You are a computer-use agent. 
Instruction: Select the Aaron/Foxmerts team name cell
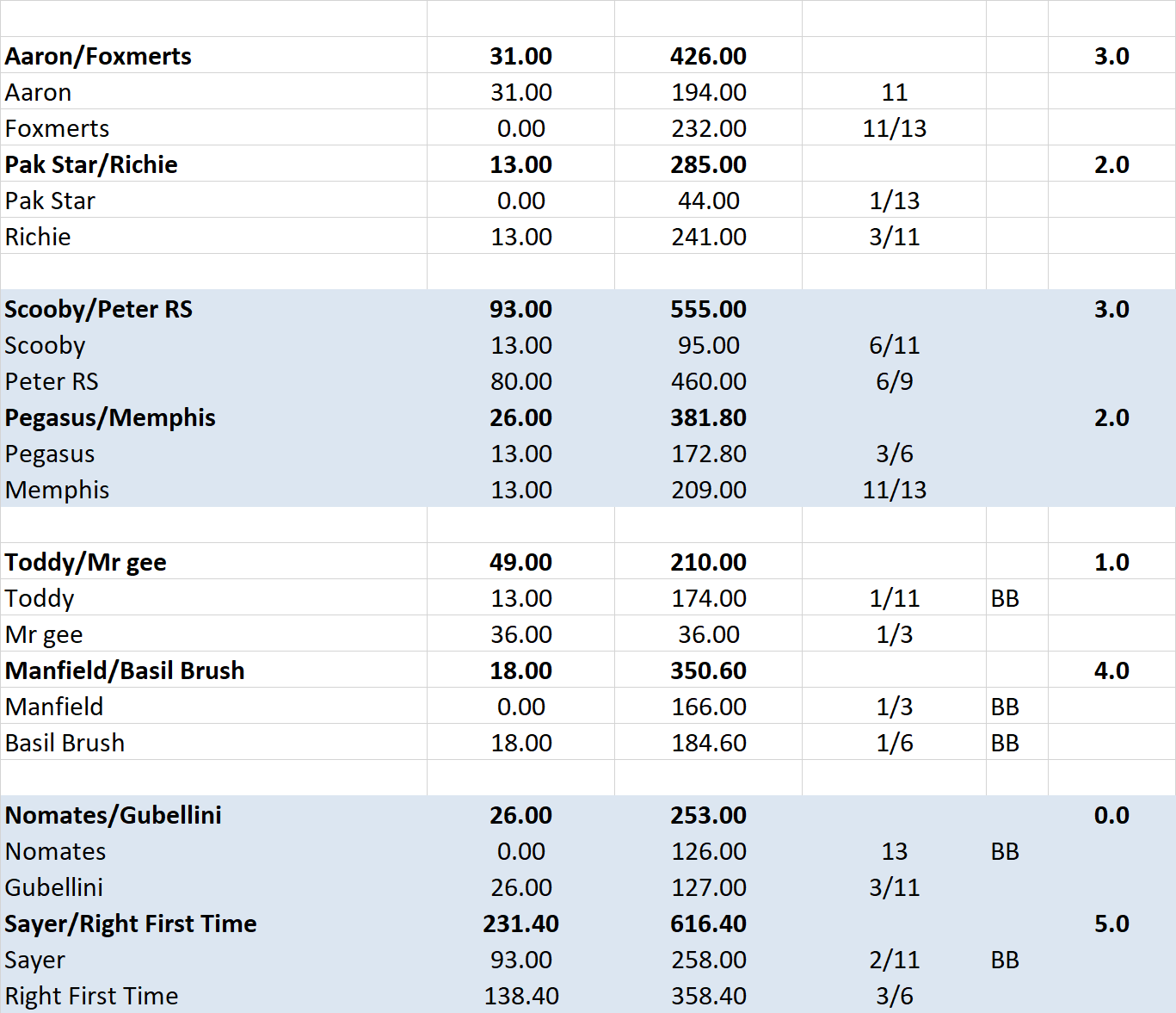pyautogui.click(x=98, y=56)
